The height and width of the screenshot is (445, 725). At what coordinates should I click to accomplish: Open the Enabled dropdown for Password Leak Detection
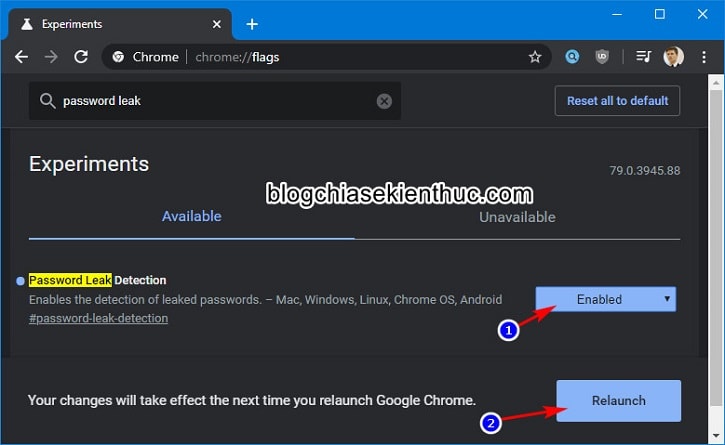pyautogui.click(x=605, y=299)
